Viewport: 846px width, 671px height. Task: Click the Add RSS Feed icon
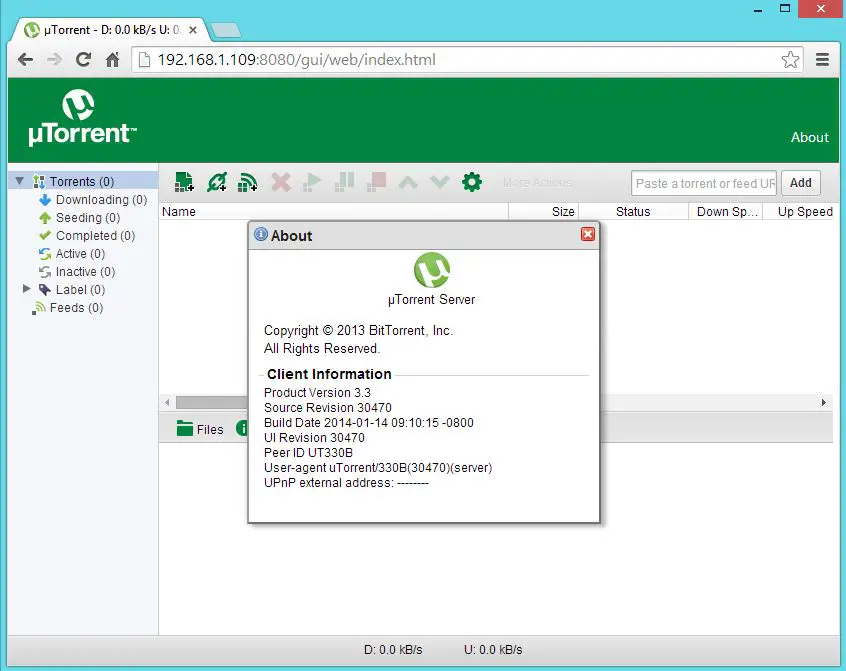tap(248, 182)
